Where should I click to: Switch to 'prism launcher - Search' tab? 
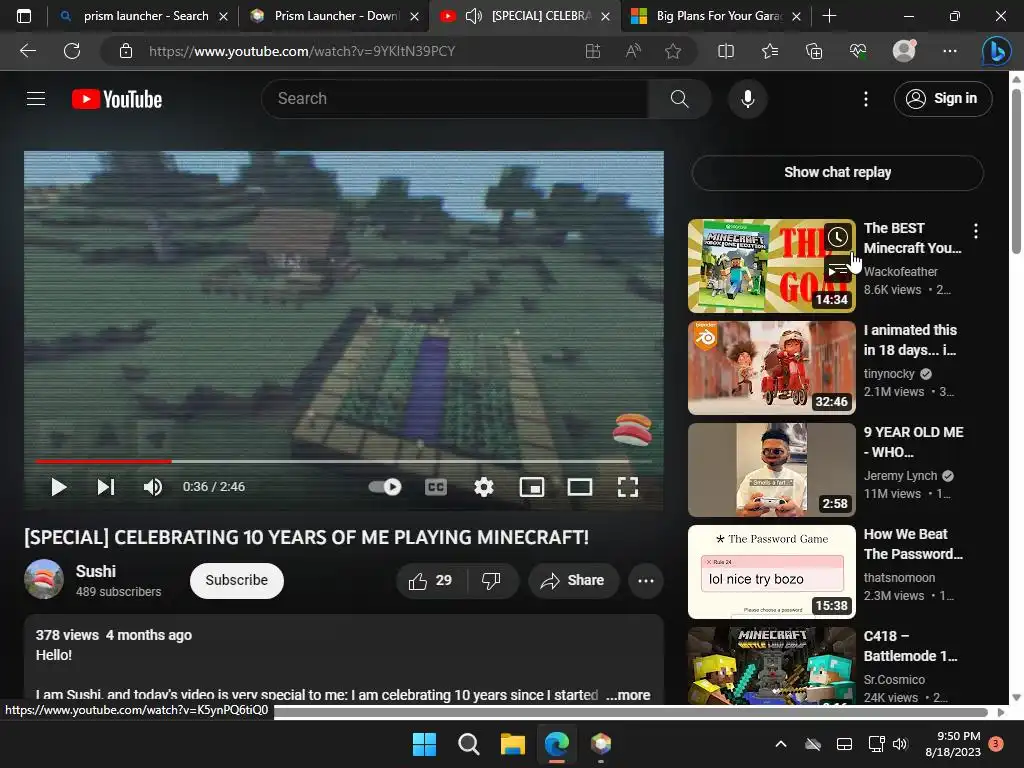(145, 16)
